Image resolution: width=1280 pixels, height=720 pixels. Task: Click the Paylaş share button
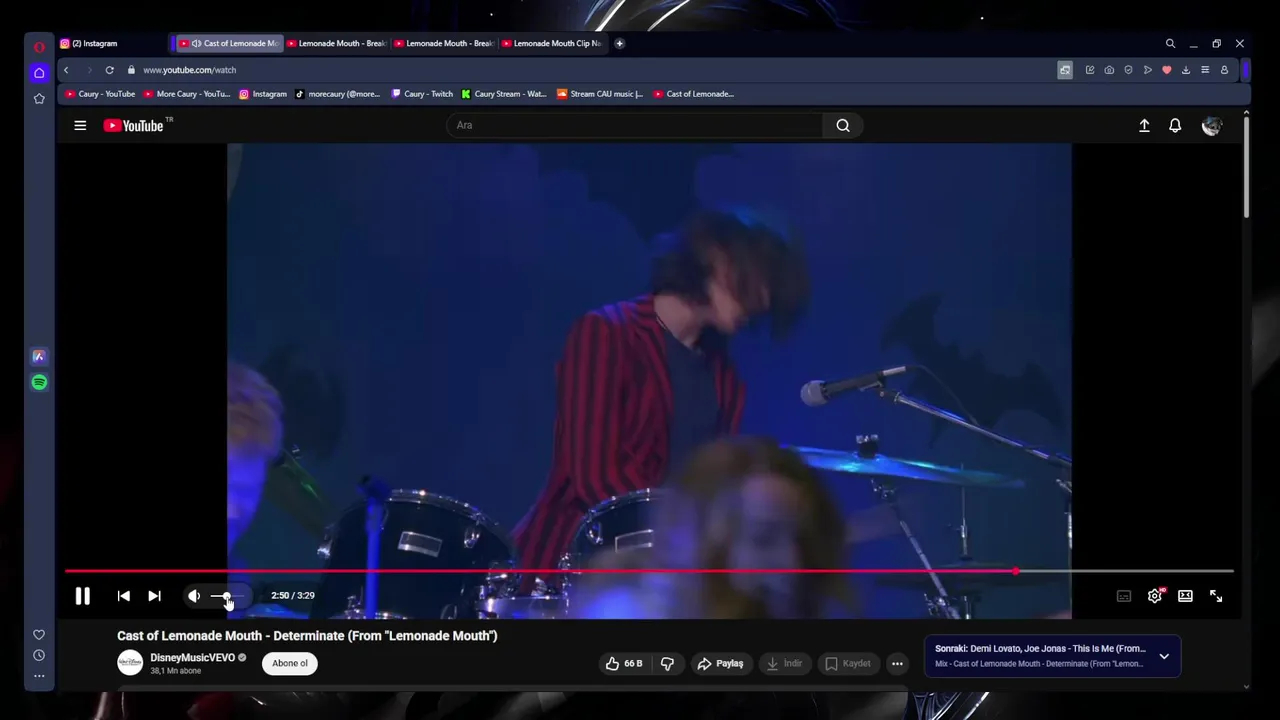(721, 663)
